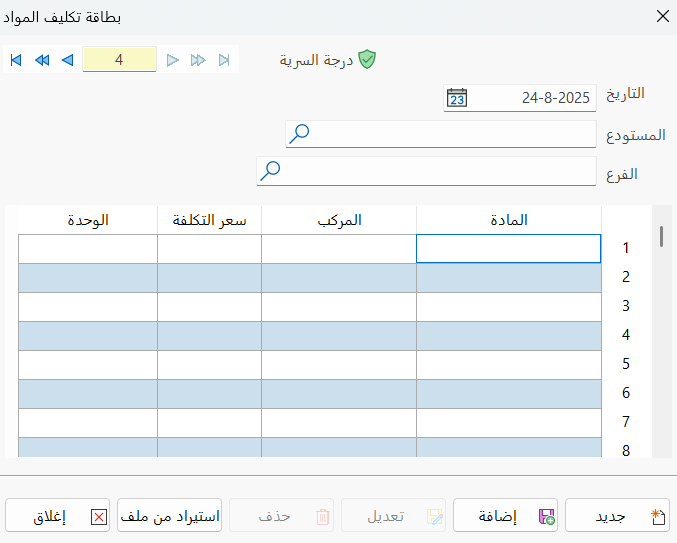Select row number 5 header
The height and width of the screenshot is (543, 677).
tap(626, 364)
